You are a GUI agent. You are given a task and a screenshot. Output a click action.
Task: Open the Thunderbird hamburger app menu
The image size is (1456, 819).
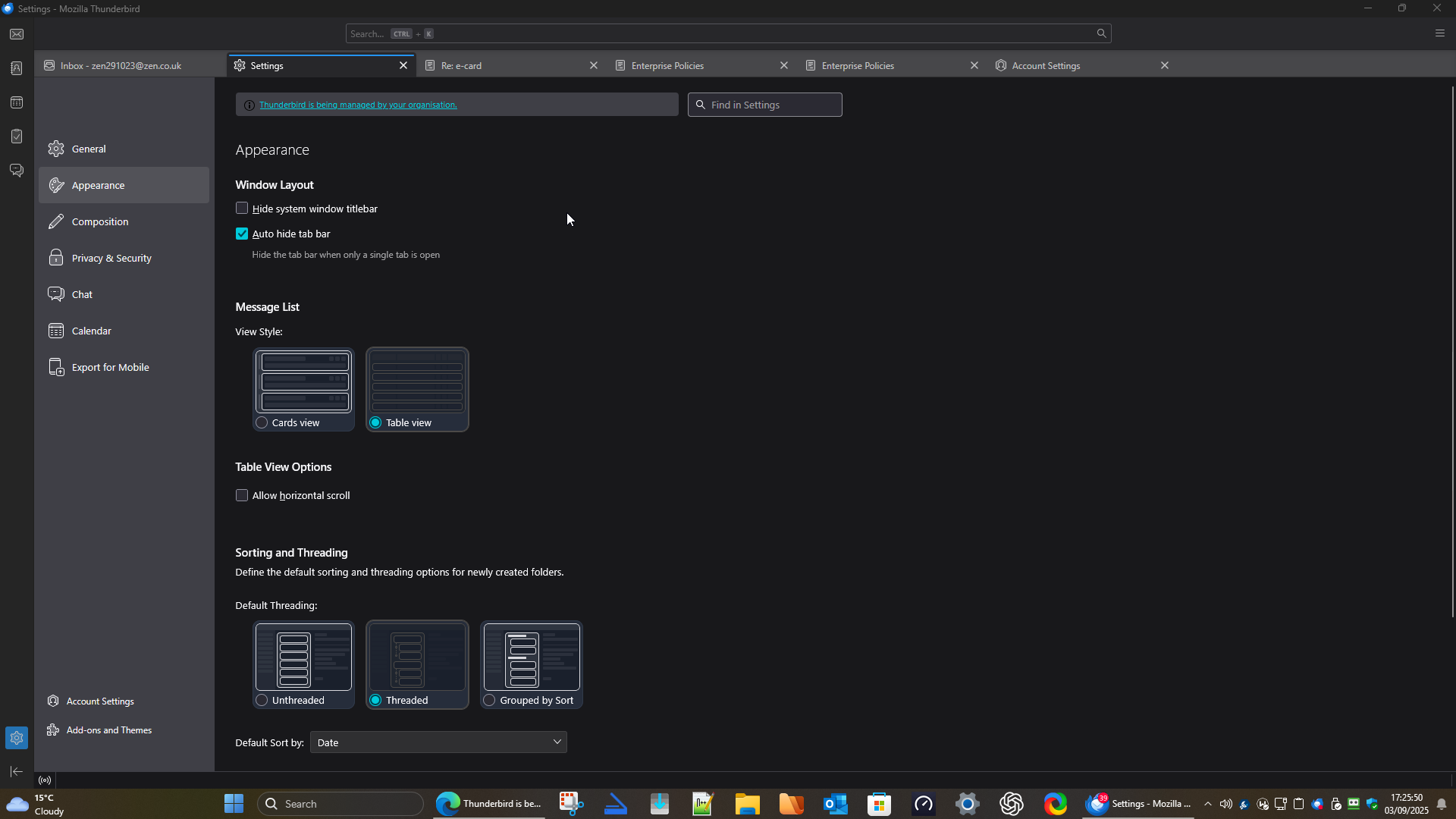pos(1439,33)
